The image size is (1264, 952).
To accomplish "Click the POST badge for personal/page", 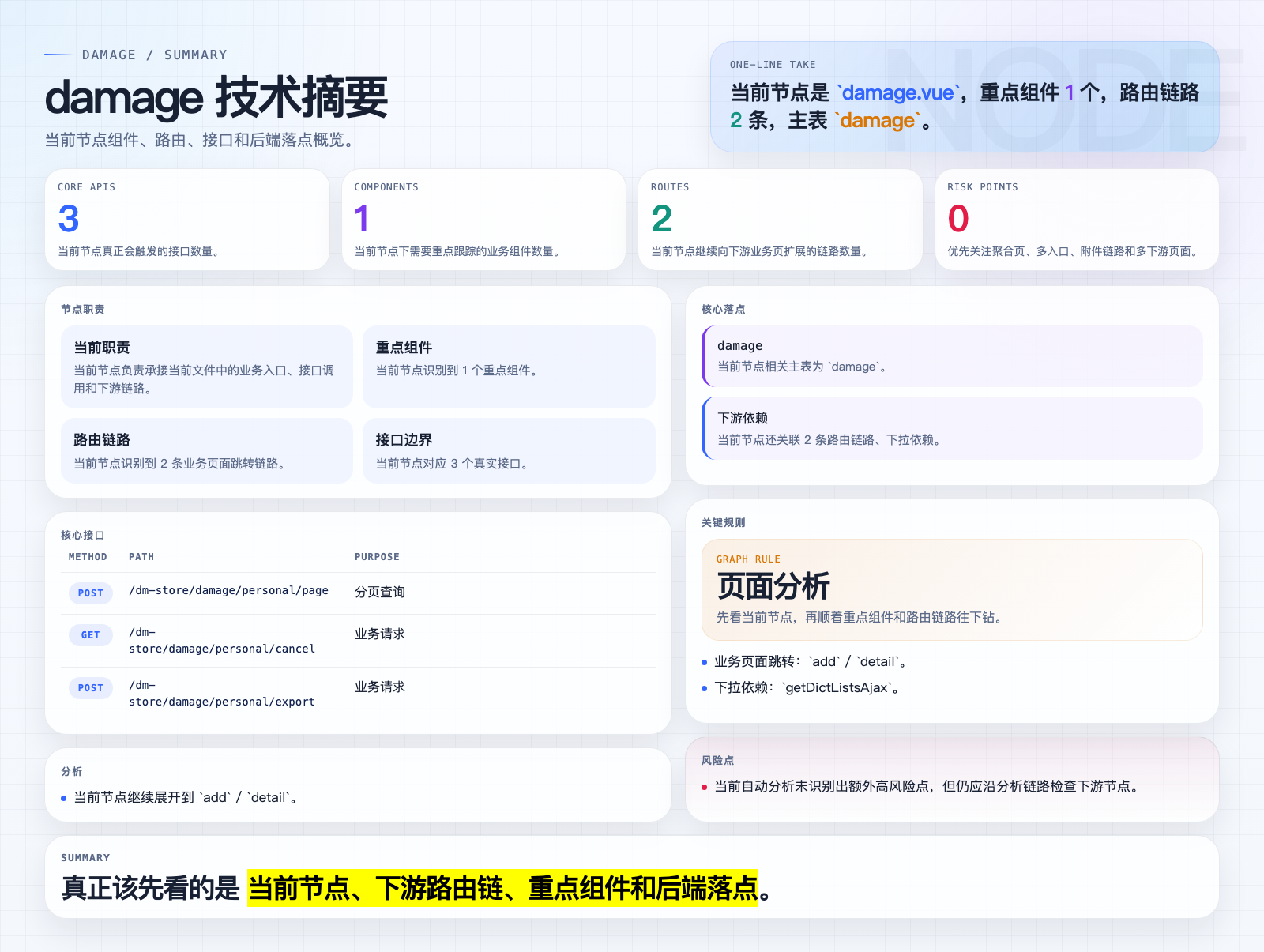I will pyautogui.click(x=91, y=593).
